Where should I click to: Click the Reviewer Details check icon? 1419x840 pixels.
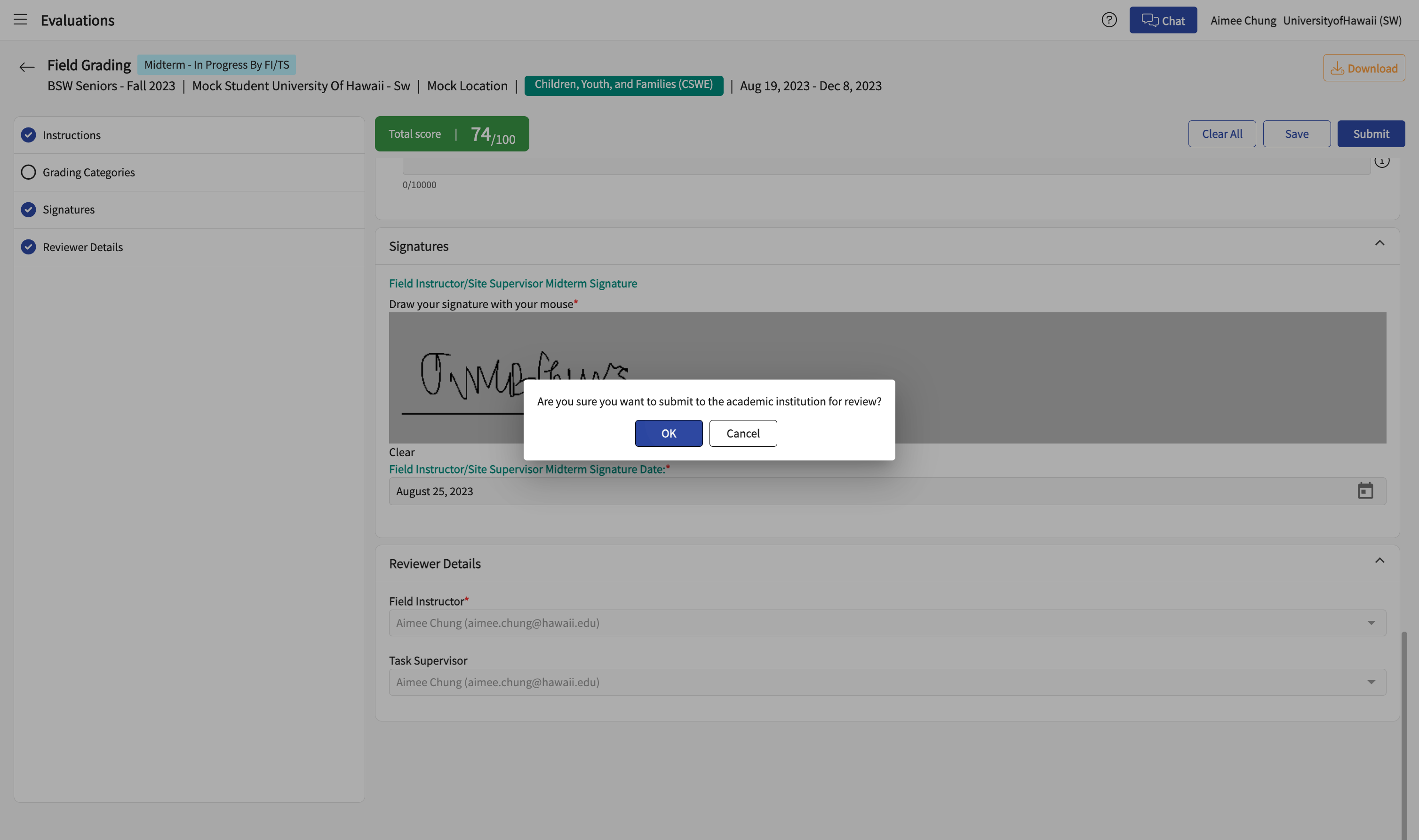pyautogui.click(x=28, y=247)
